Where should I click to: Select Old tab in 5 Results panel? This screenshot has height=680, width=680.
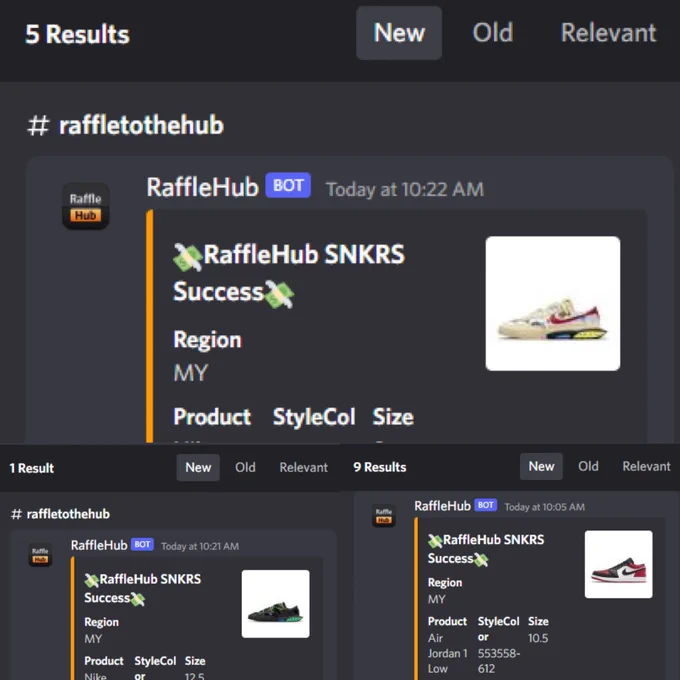click(x=493, y=33)
